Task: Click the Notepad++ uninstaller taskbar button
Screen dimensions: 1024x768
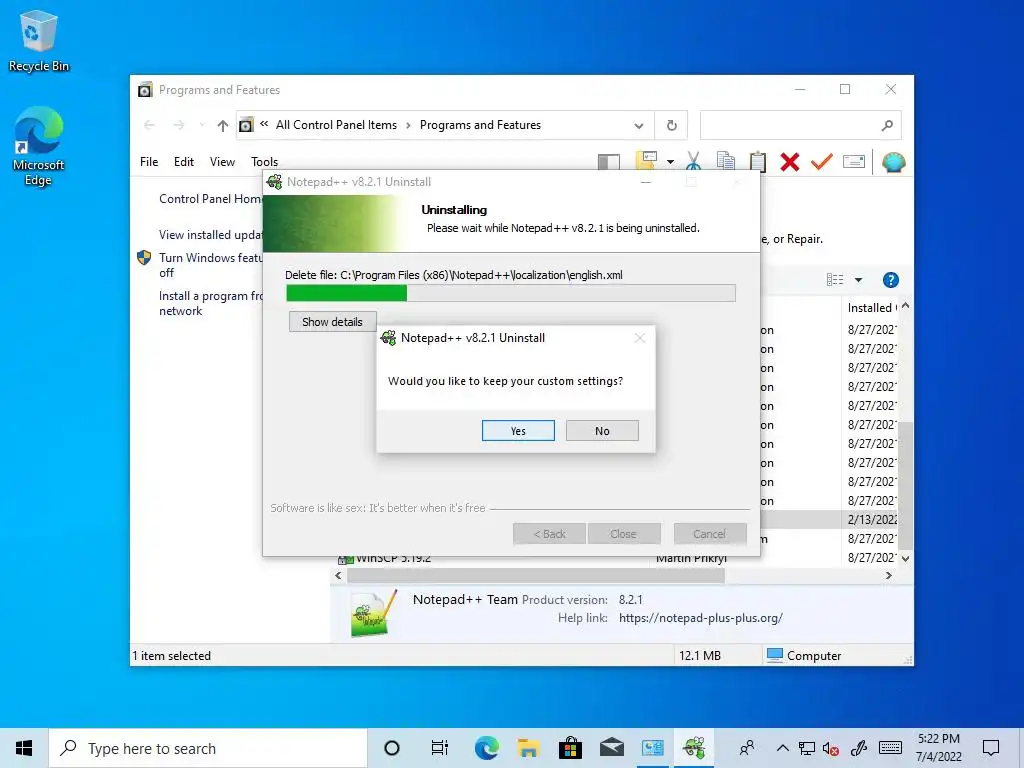Action: click(x=694, y=748)
